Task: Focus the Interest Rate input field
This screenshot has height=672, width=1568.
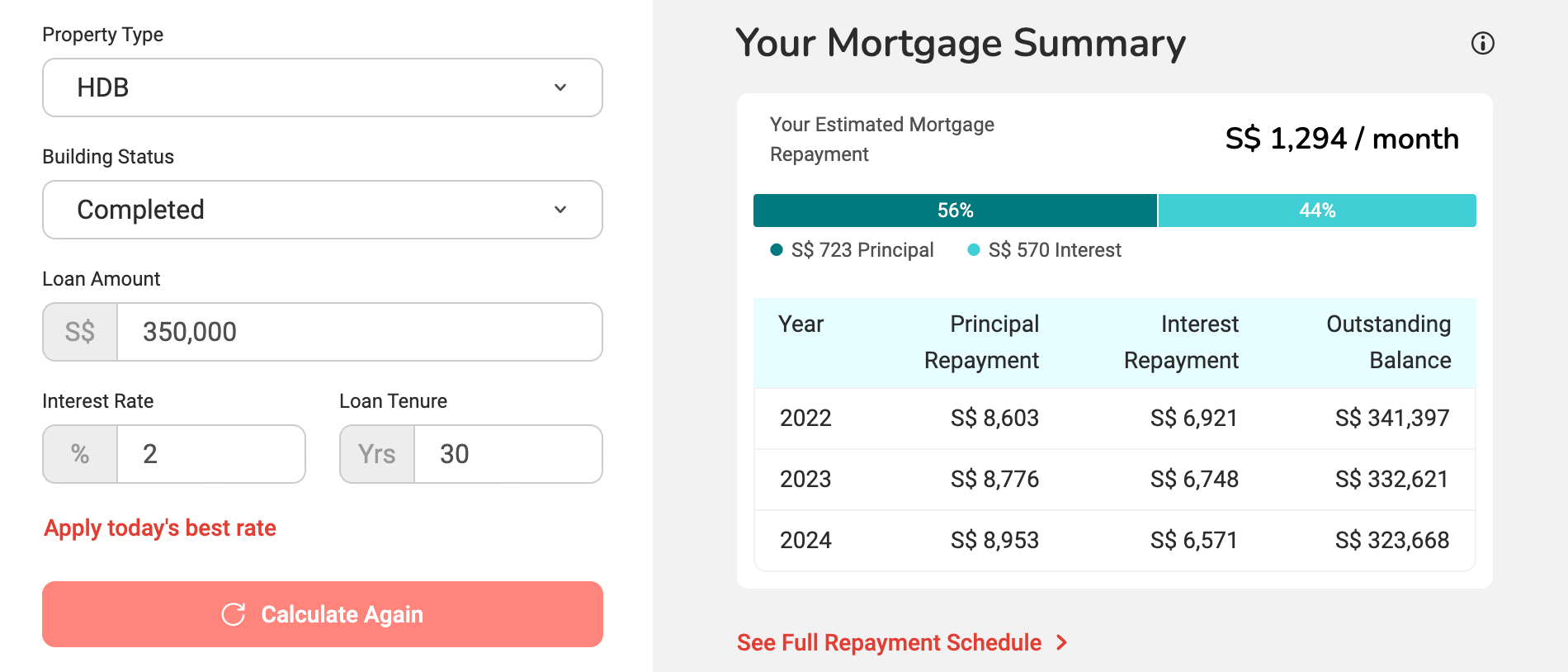Action: click(210, 454)
